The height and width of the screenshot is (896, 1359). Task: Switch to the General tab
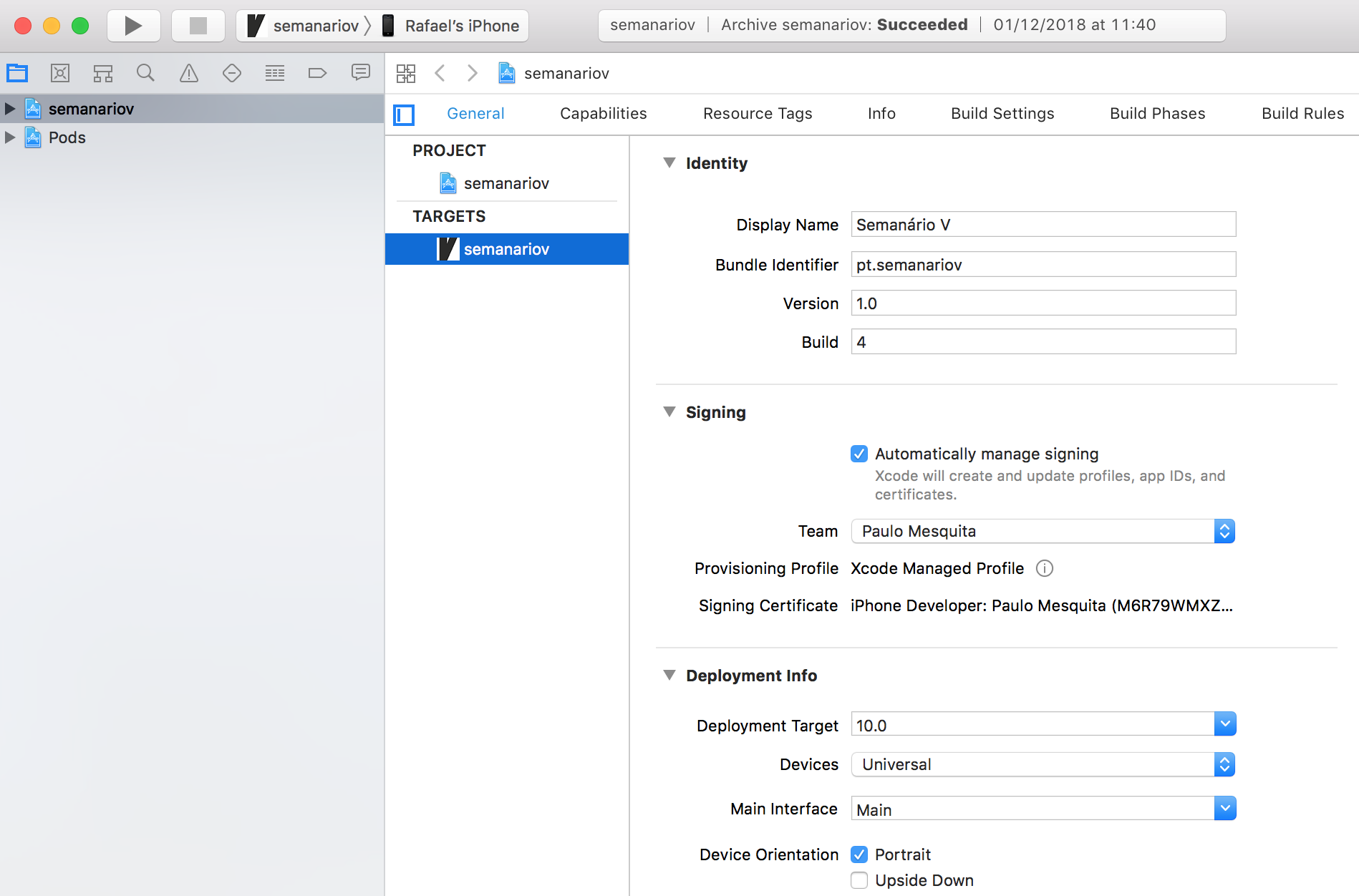click(x=475, y=114)
